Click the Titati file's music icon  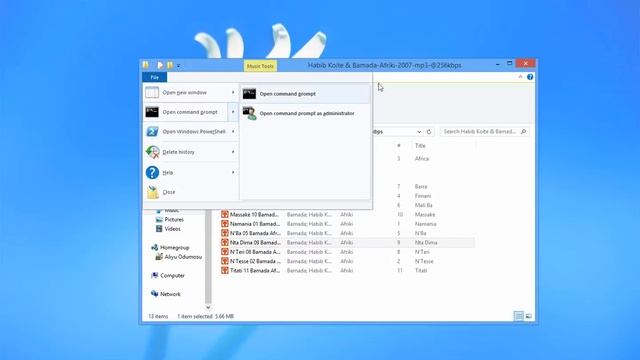[224, 270]
